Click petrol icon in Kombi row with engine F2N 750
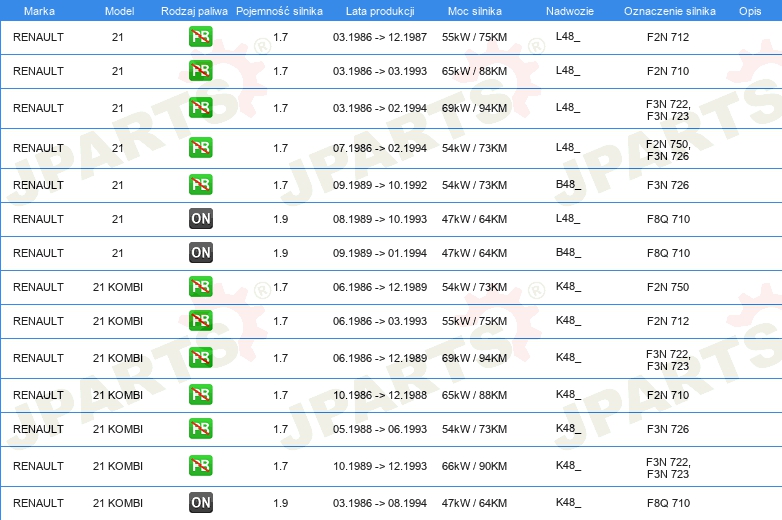Viewport: 782px width, 520px height. coord(200,286)
